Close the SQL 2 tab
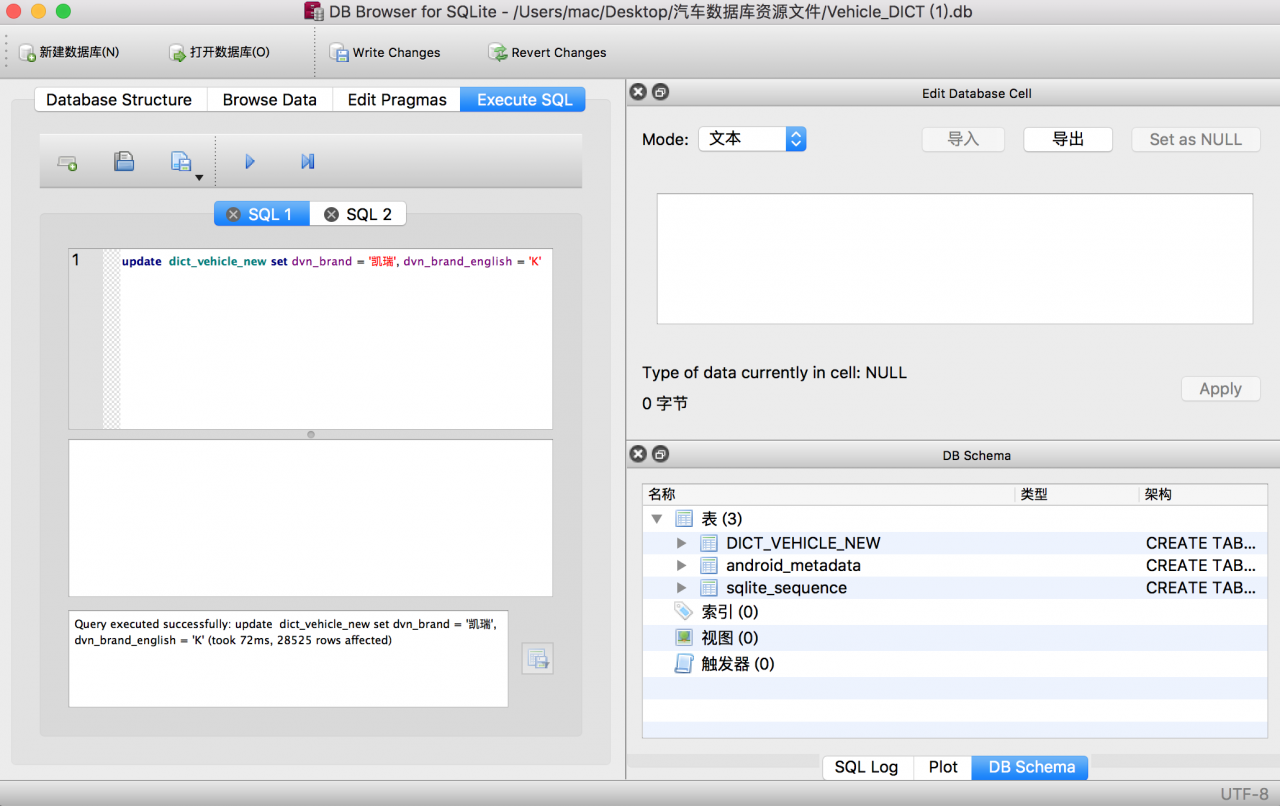The image size is (1280, 806). click(331, 214)
